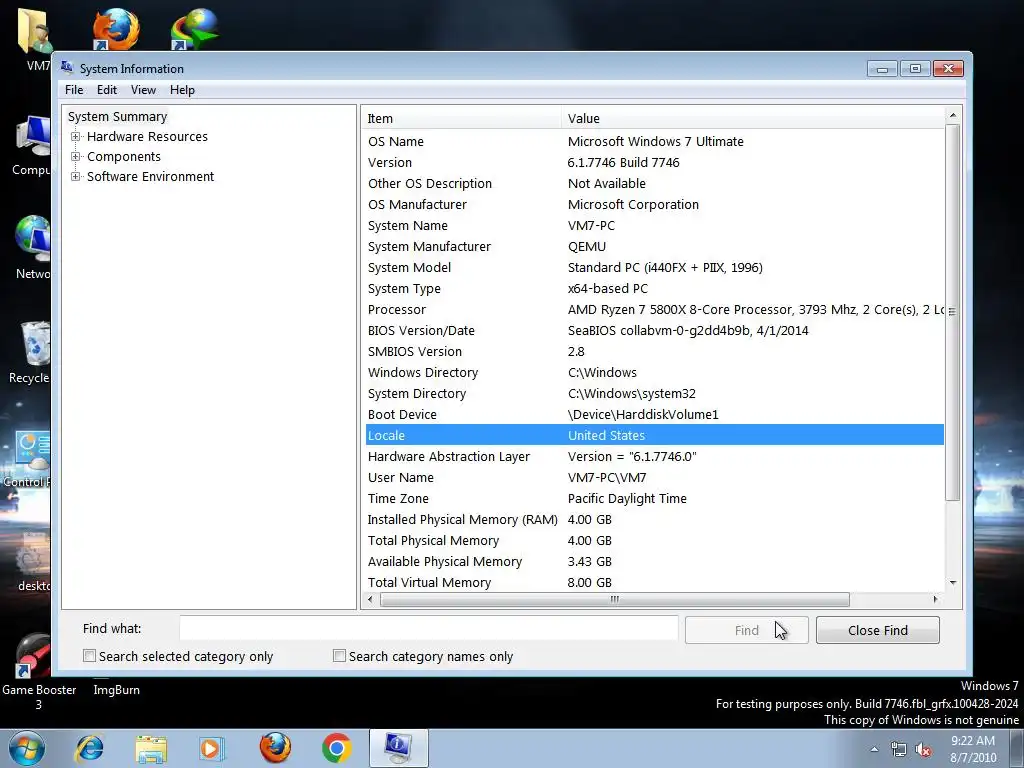This screenshot has height=768, width=1024.
Task: Click the muted volume tray icon
Action: point(923,750)
